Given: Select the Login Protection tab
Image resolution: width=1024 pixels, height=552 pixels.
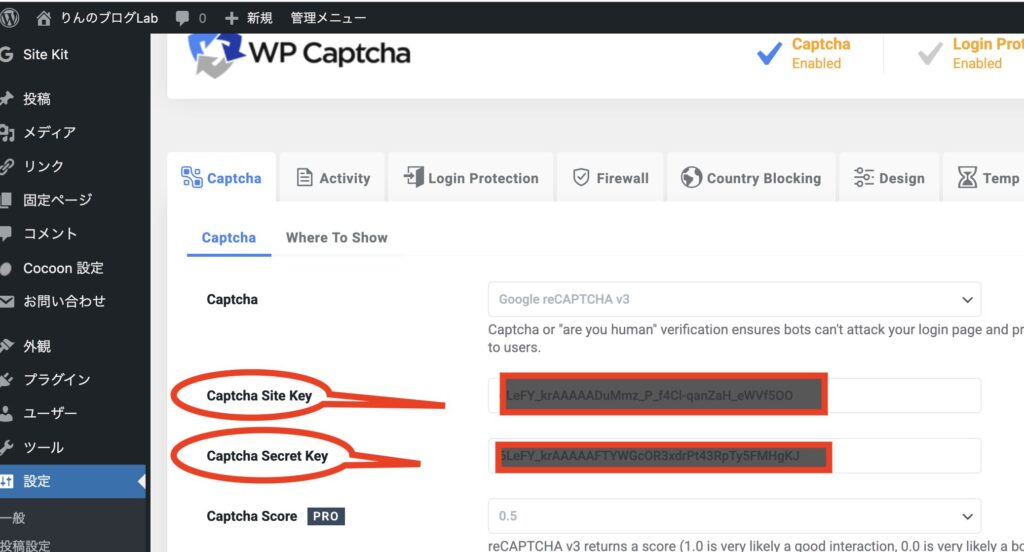Looking at the screenshot, I should click(x=470, y=178).
